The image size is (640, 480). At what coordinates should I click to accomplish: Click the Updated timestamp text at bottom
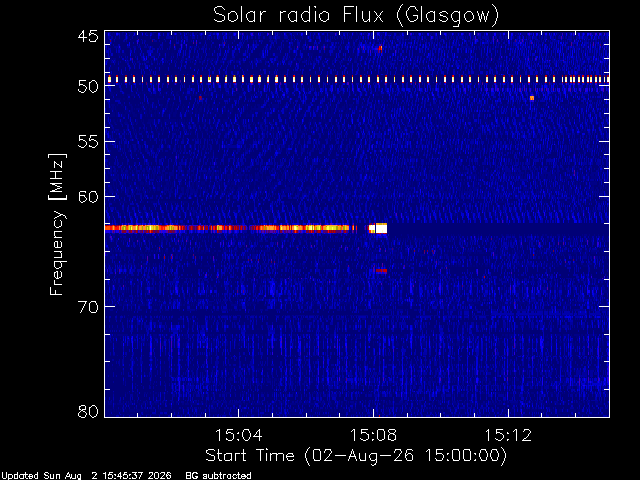[86, 476]
